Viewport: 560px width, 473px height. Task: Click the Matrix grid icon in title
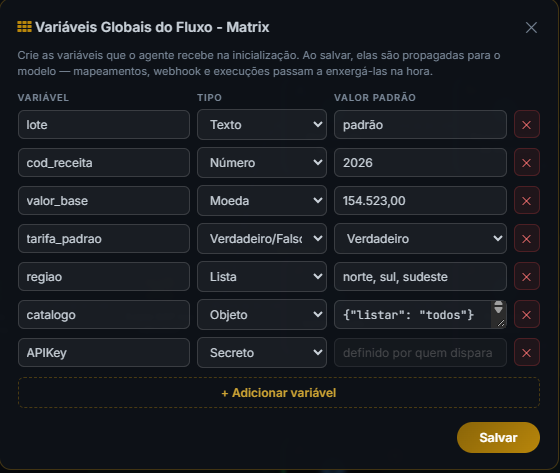[24, 27]
